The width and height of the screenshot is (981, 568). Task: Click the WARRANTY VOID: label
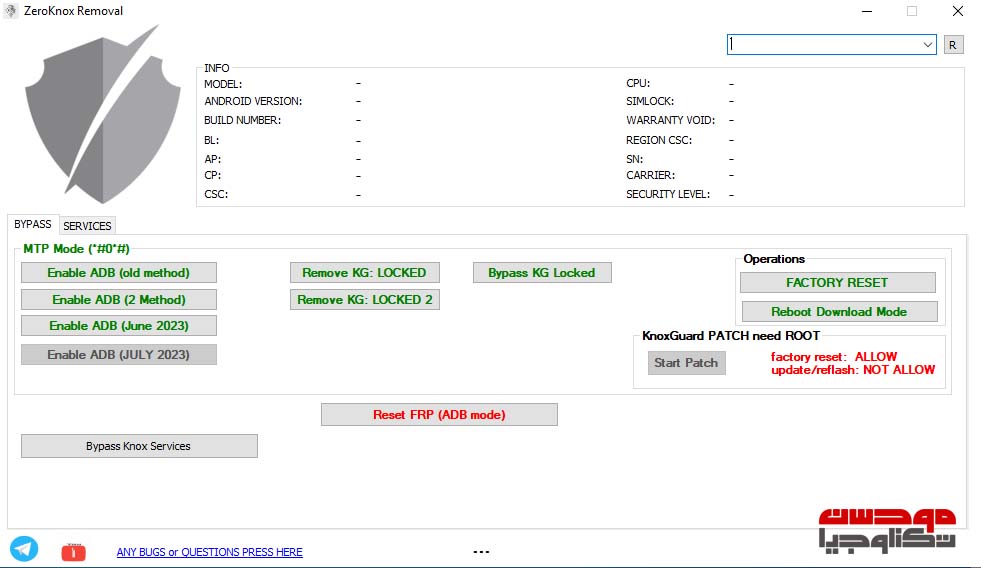point(670,120)
